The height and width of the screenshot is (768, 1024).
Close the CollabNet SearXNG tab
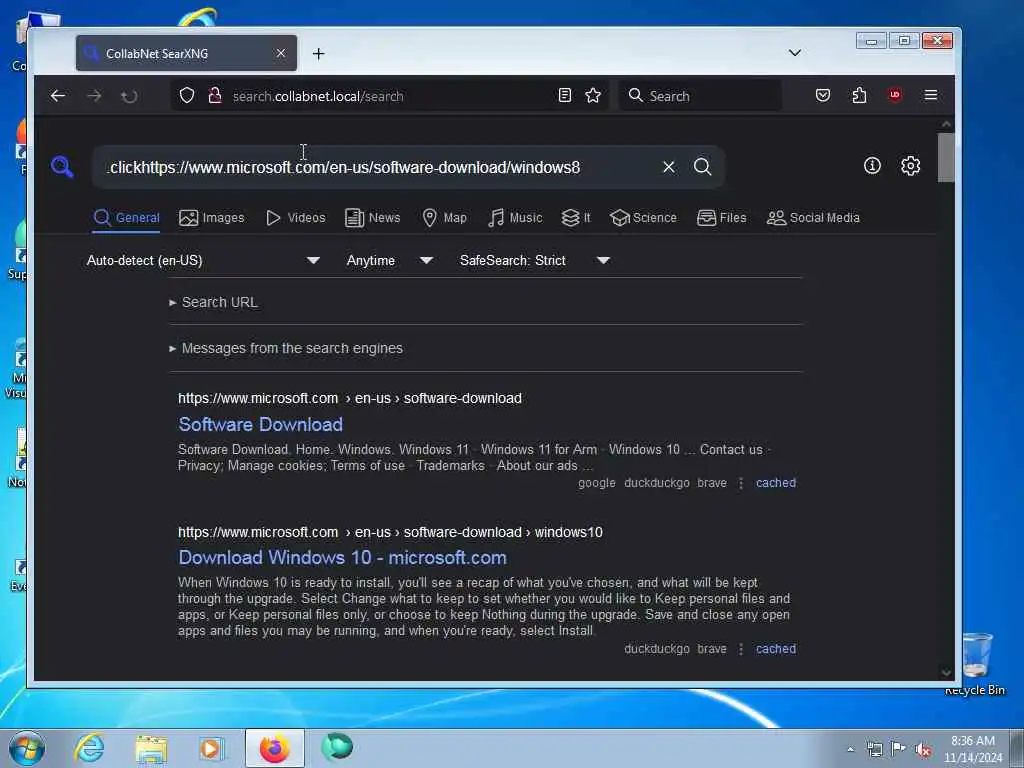pyautogui.click(x=281, y=53)
